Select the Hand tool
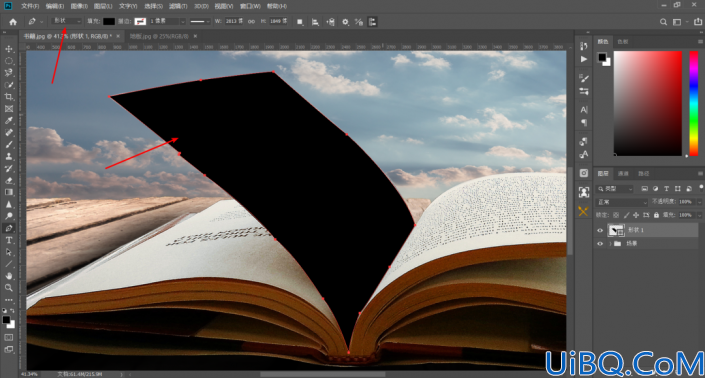 pyautogui.click(x=9, y=276)
